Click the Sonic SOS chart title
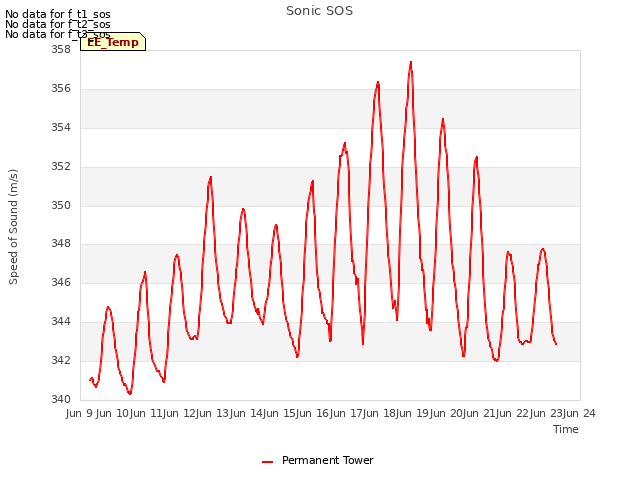Image resolution: width=640 pixels, height=480 pixels. click(319, 11)
